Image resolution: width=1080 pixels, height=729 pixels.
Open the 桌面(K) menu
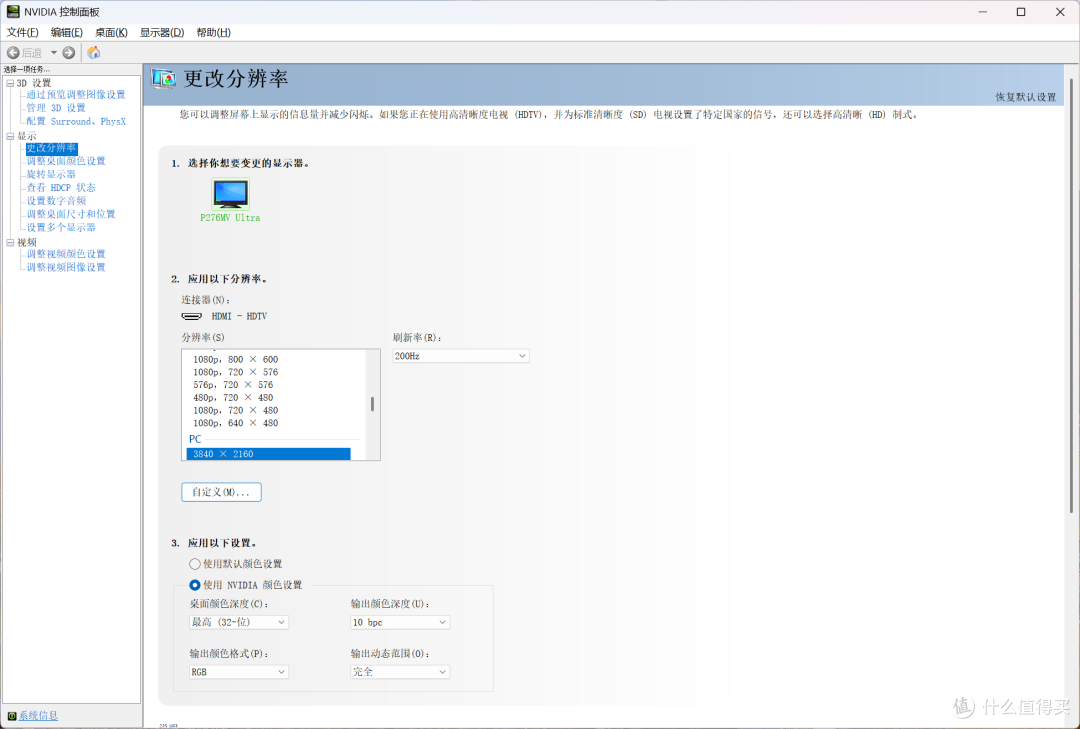pos(112,32)
